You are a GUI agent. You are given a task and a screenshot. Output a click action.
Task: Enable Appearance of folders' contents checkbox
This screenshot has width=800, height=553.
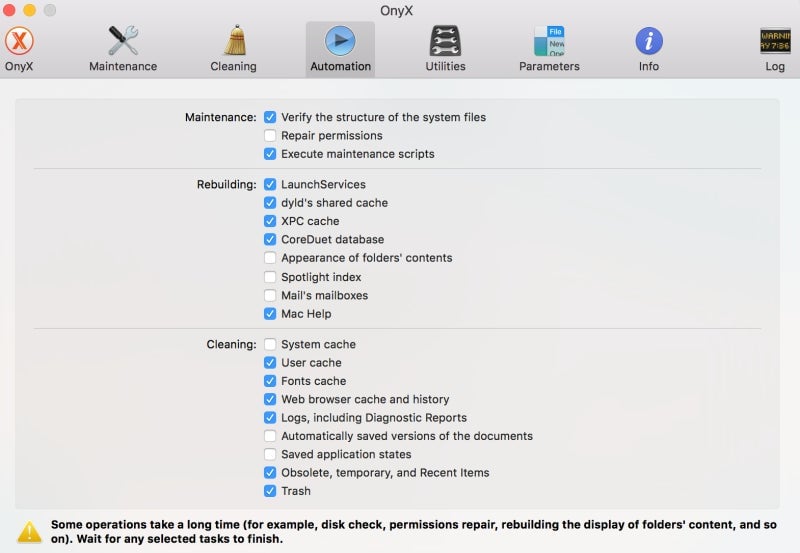pos(270,258)
